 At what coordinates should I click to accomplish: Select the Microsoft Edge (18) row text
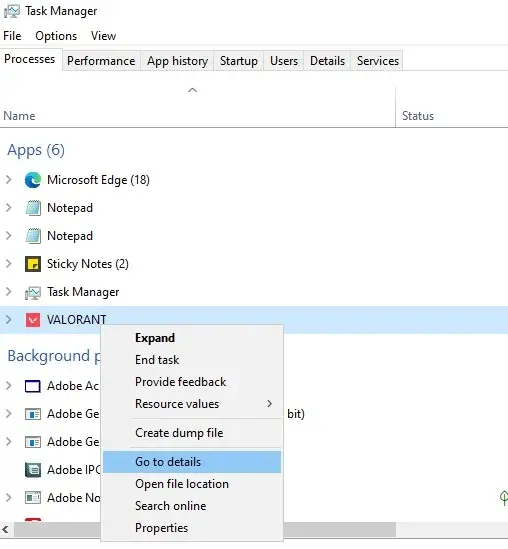(x=98, y=180)
